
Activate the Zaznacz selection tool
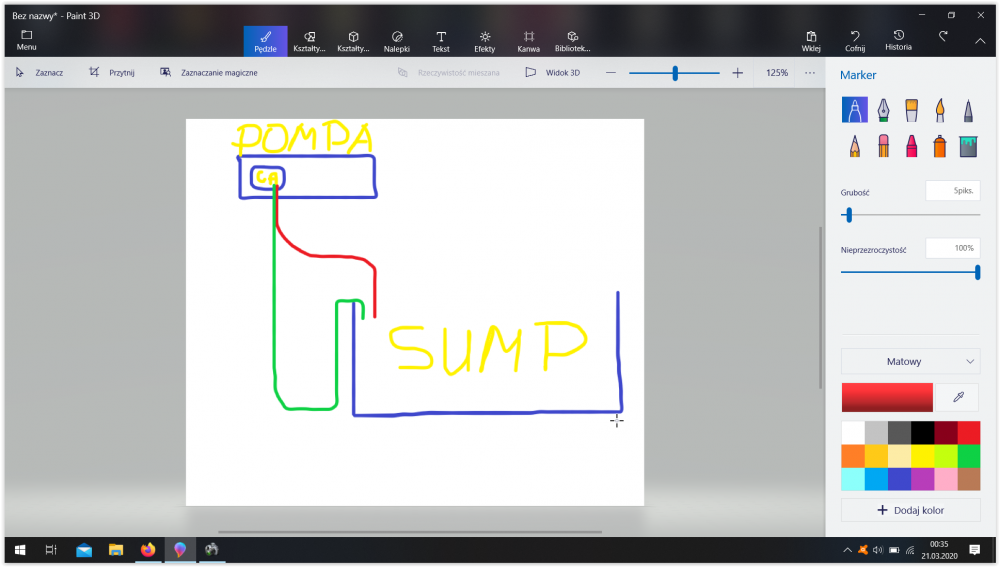click(x=40, y=73)
